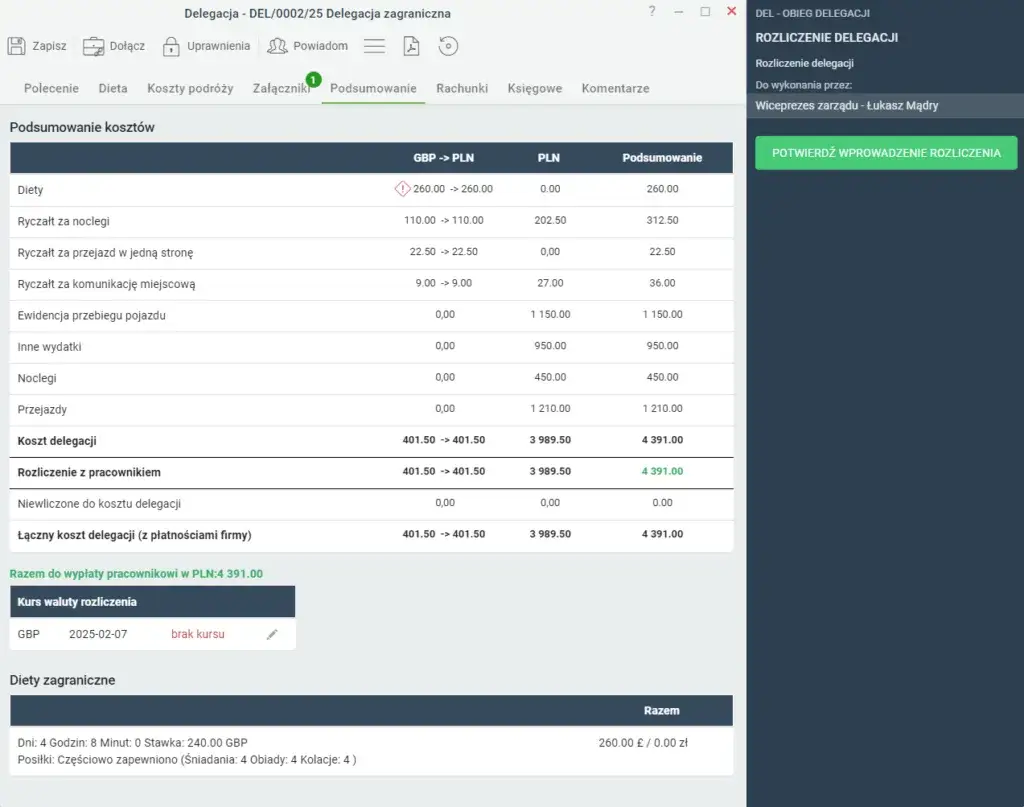Open the Komentarze tab
This screenshot has height=807, width=1024.
coord(615,88)
